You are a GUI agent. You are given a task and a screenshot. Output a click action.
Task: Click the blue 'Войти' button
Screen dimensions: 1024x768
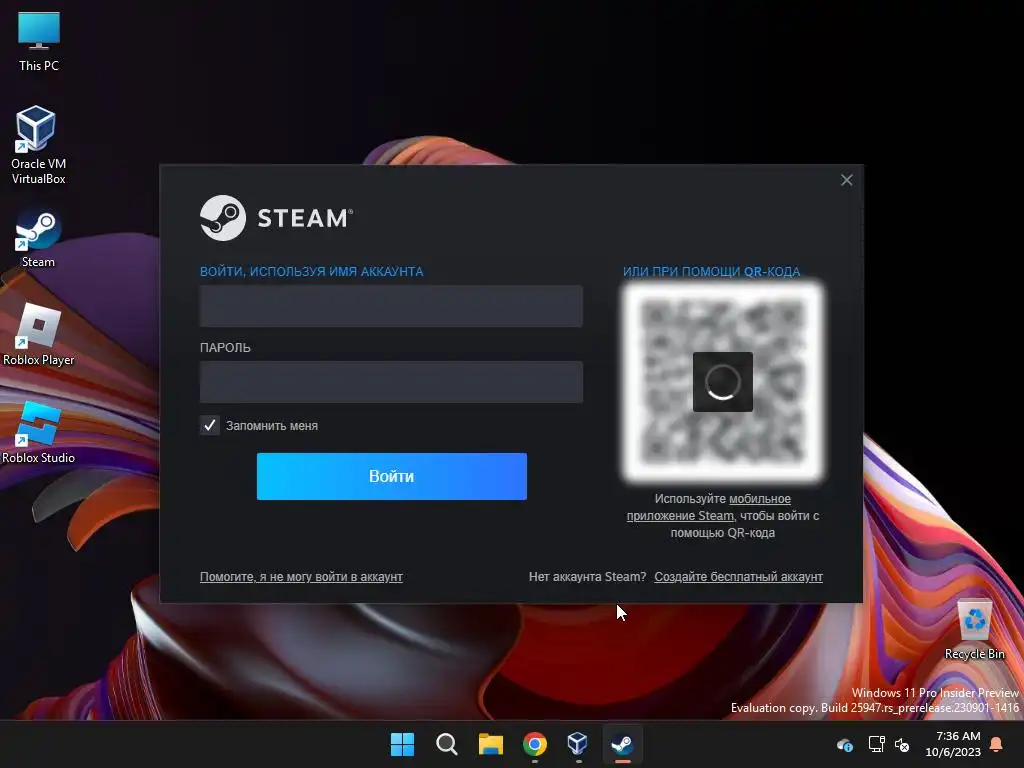[392, 477]
